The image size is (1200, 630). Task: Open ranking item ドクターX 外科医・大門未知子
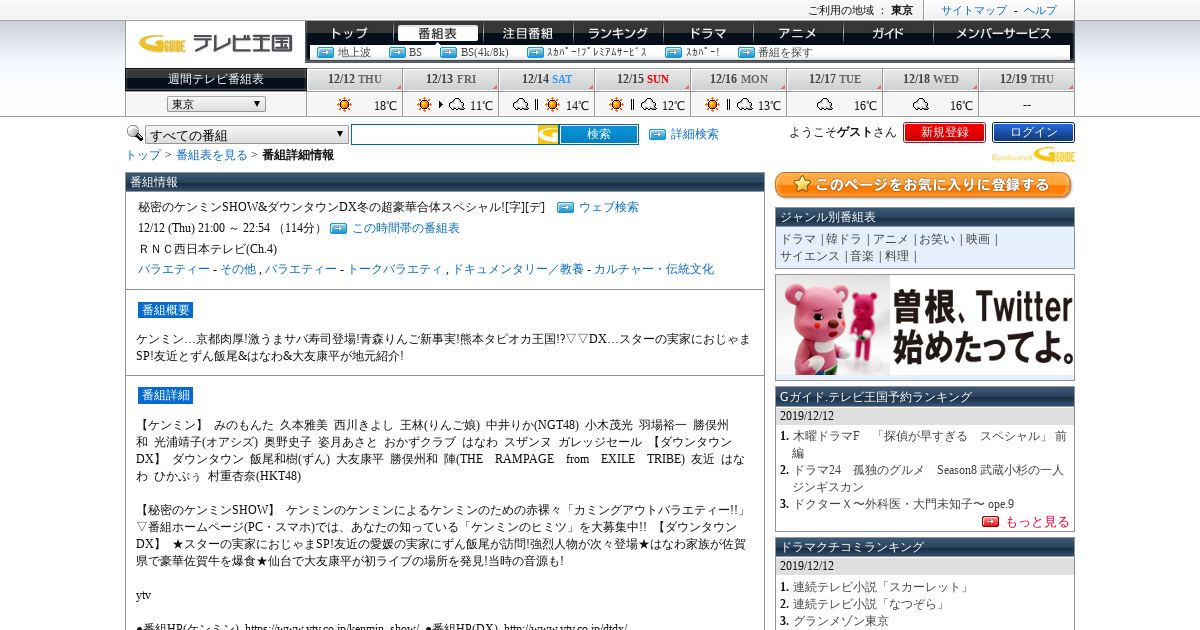coord(903,504)
